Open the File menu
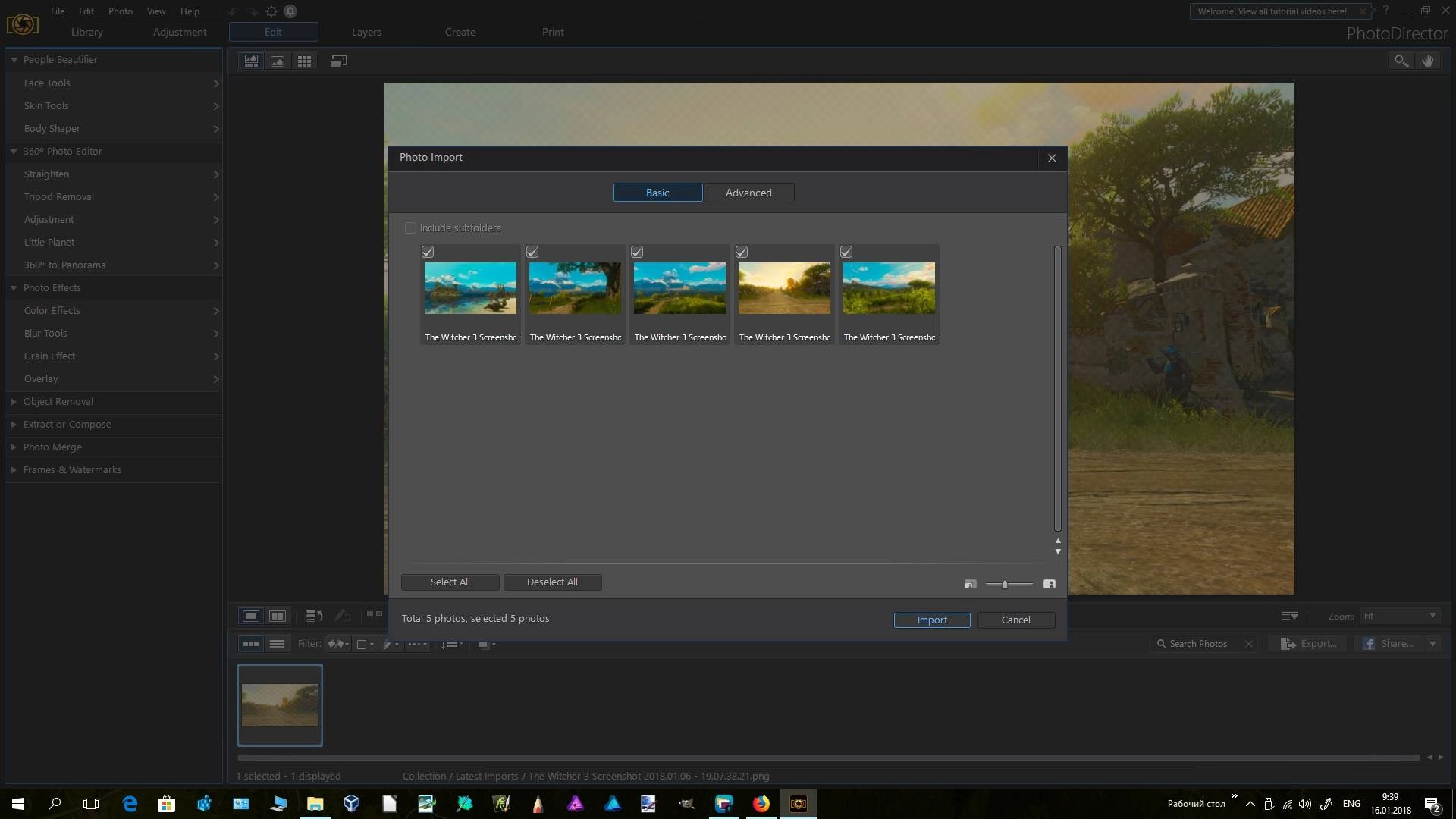1456x819 pixels. 58,11
